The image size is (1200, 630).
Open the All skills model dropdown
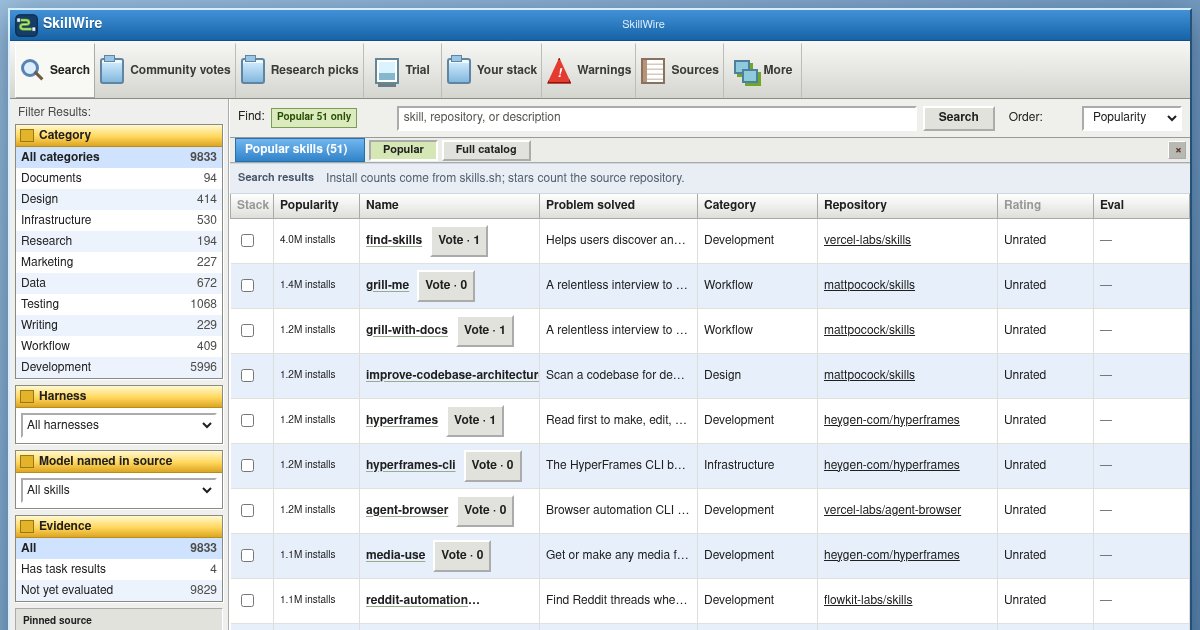[x=119, y=490]
